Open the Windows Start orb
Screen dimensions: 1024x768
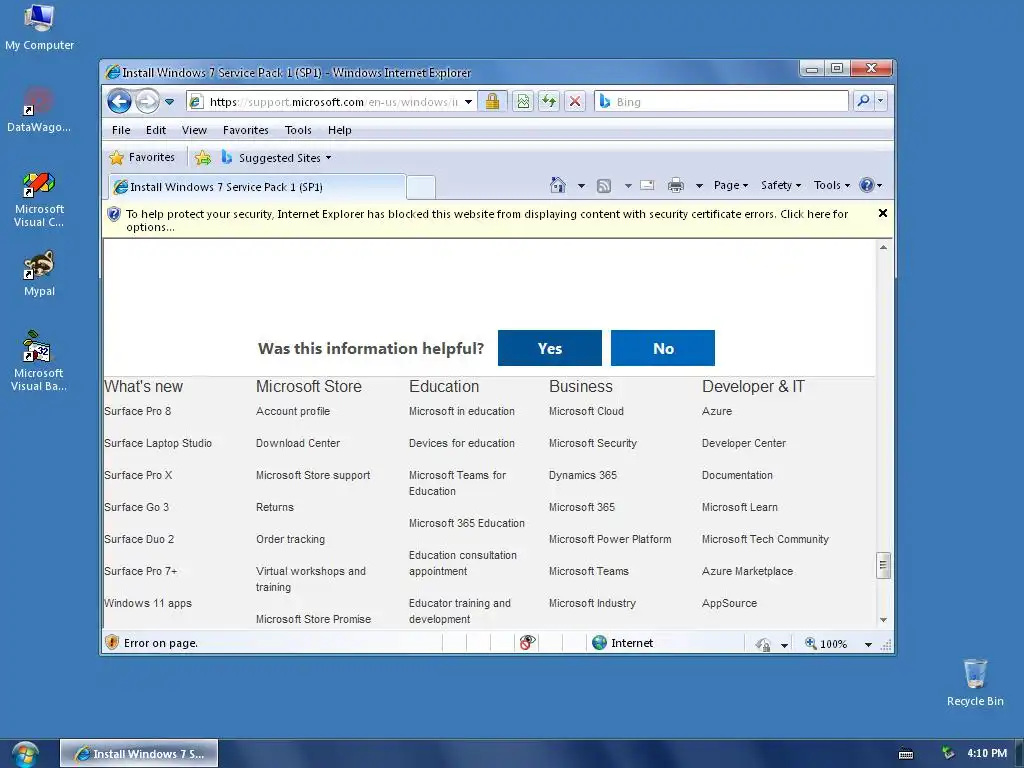pyautogui.click(x=25, y=754)
